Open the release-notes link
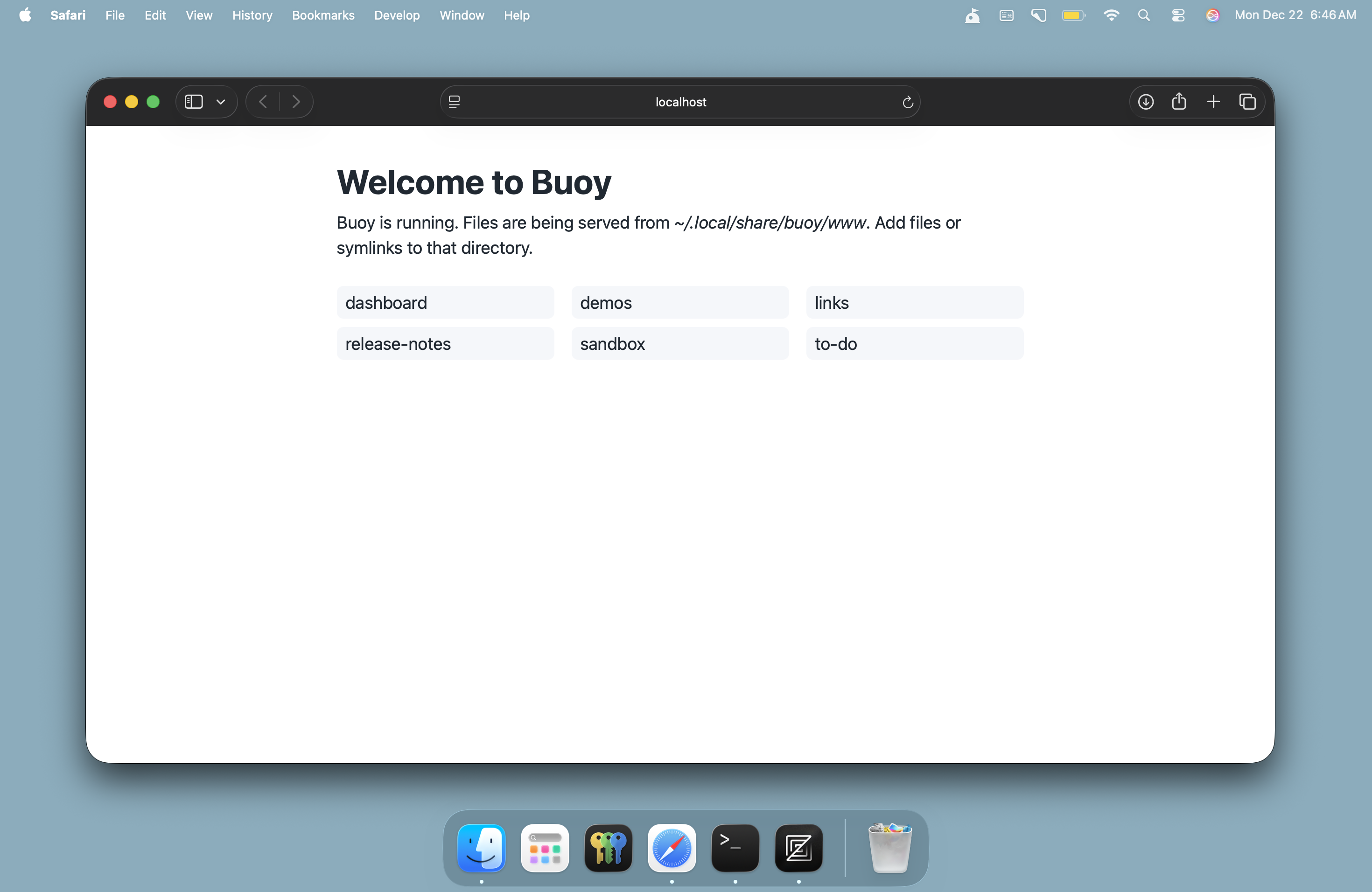Image resolution: width=1372 pixels, height=892 pixels. point(444,343)
